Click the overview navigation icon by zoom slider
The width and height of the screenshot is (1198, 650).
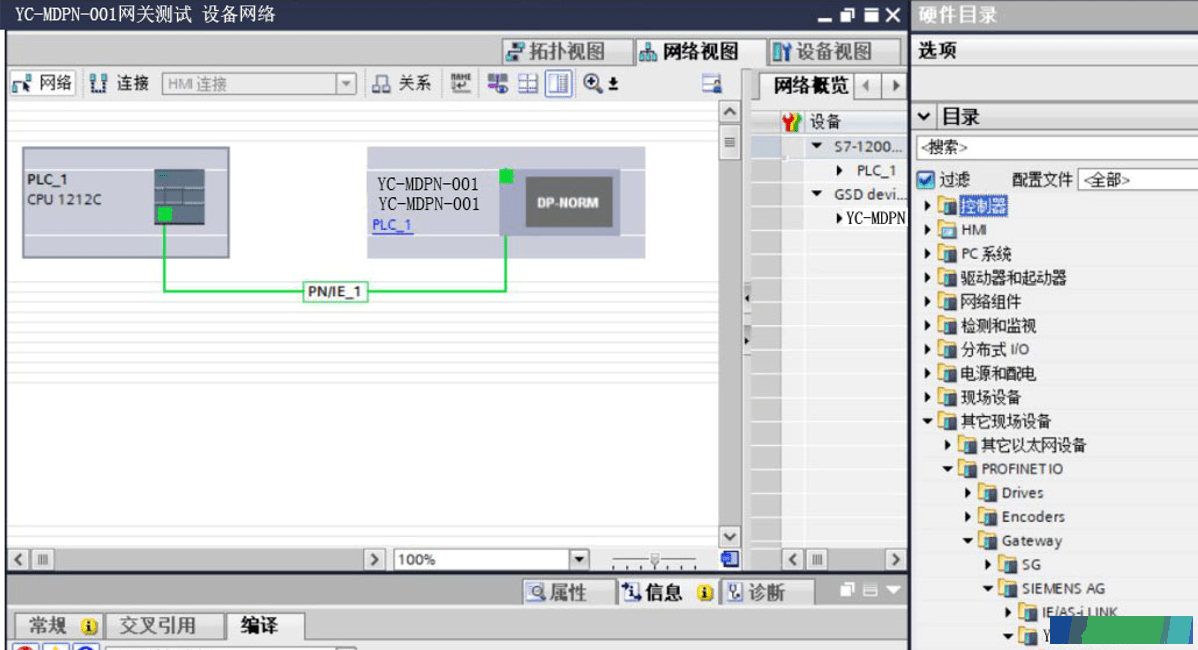[x=730, y=559]
